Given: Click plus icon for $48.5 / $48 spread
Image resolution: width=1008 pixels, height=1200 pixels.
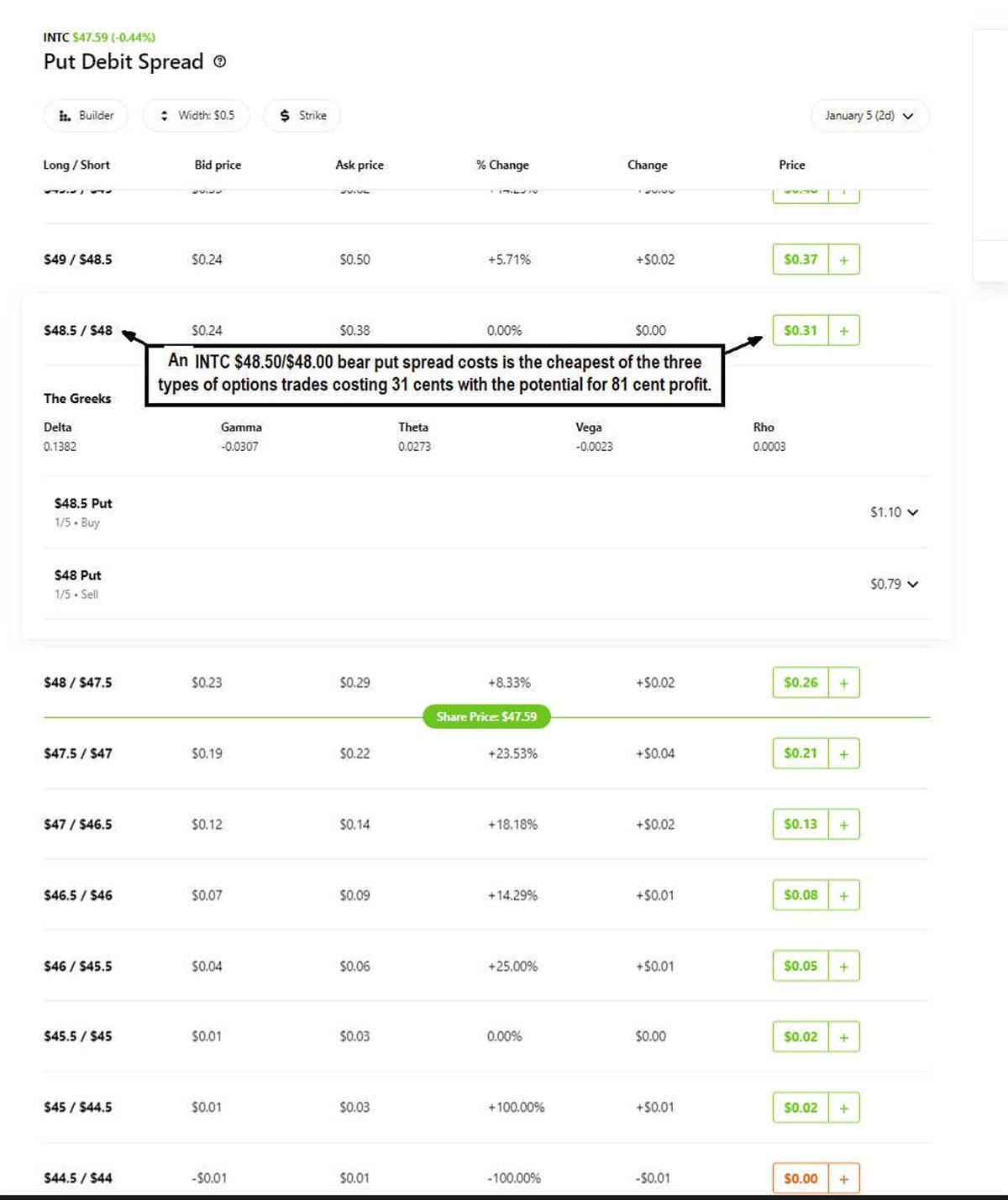Looking at the screenshot, I should point(843,331).
